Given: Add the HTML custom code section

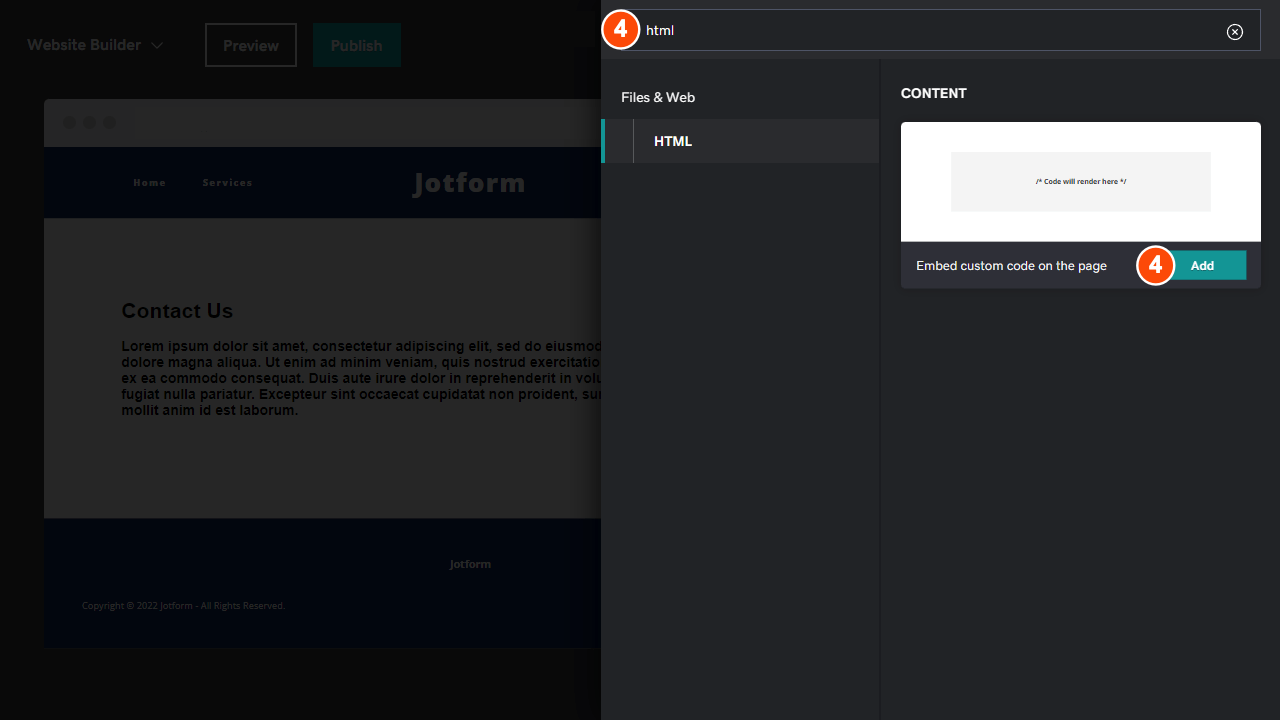Looking at the screenshot, I should pyautogui.click(x=1202, y=265).
